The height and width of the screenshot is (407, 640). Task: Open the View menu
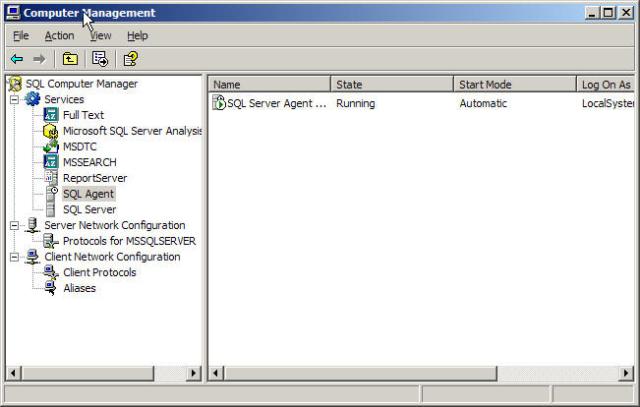tap(100, 36)
